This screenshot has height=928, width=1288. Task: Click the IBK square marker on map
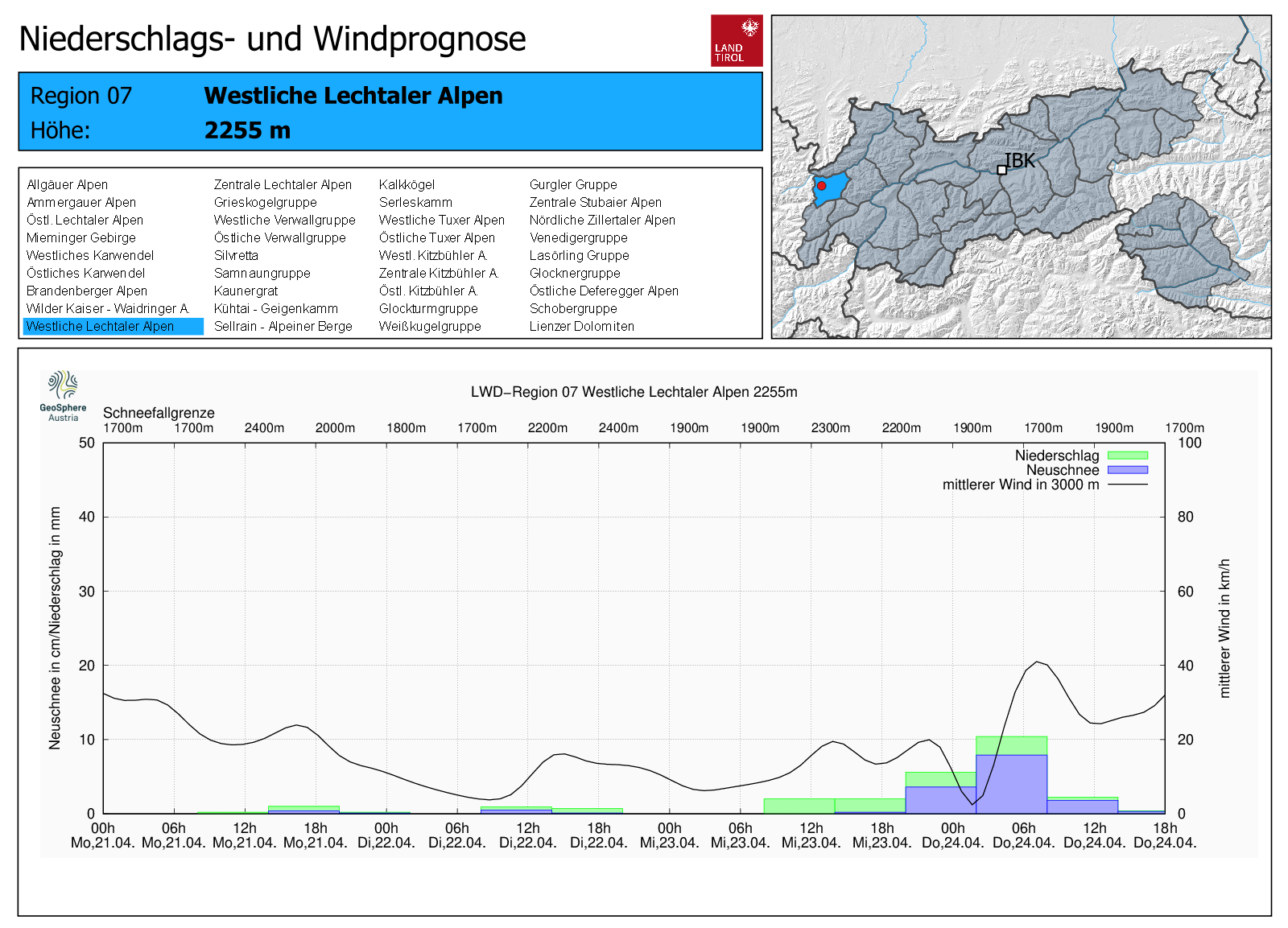pyautogui.click(x=1001, y=170)
